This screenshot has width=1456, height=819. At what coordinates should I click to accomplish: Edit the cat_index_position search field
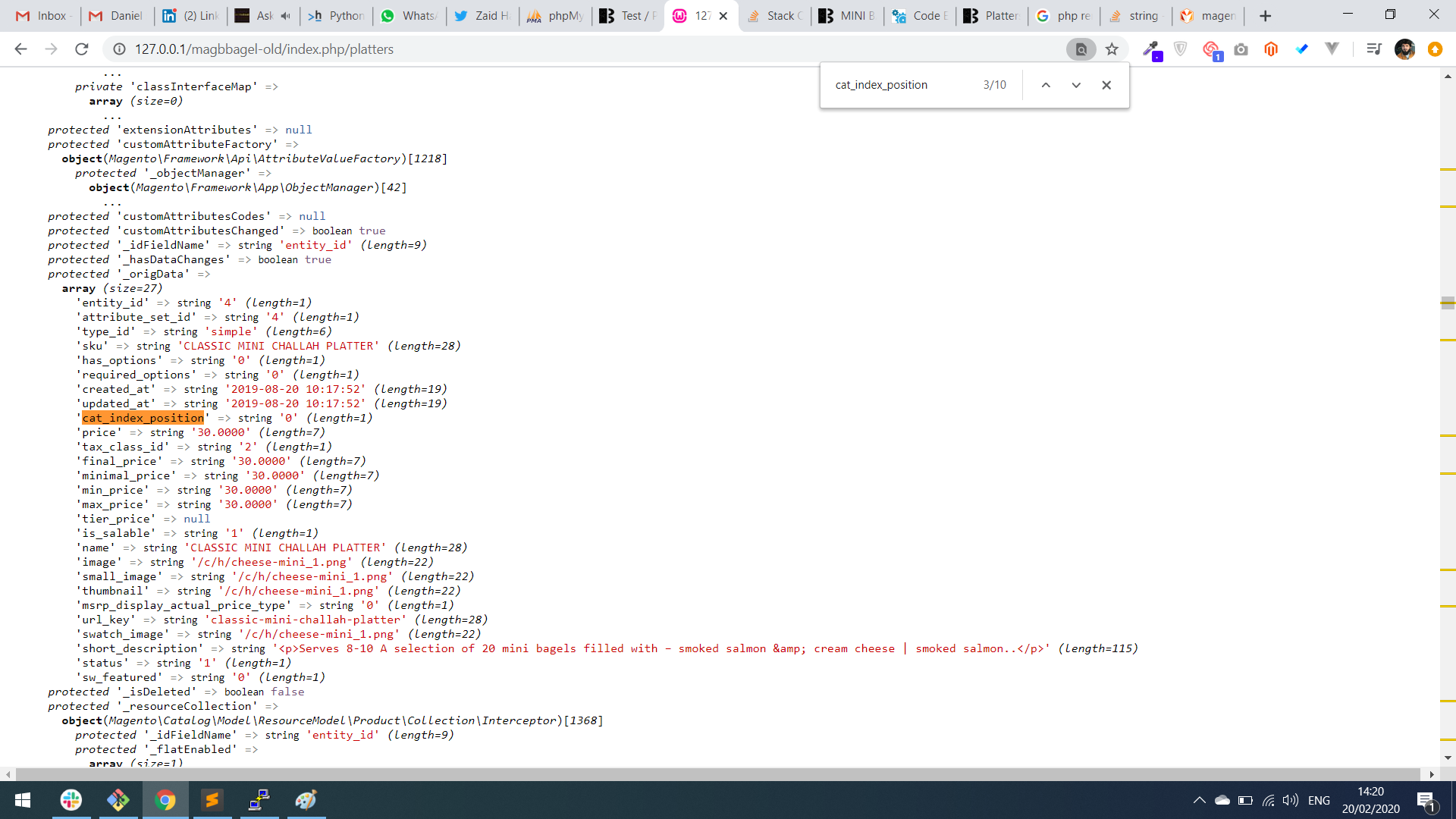902,85
